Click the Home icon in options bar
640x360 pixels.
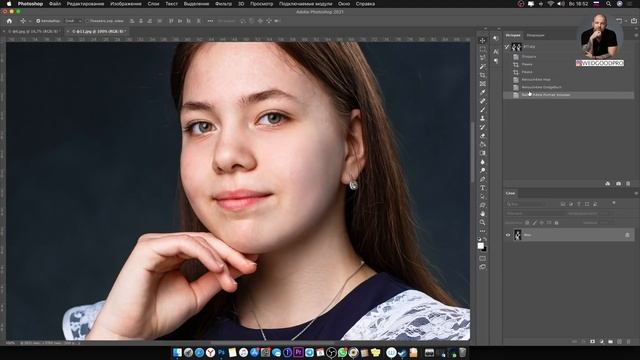pyautogui.click(x=9, y=21)
